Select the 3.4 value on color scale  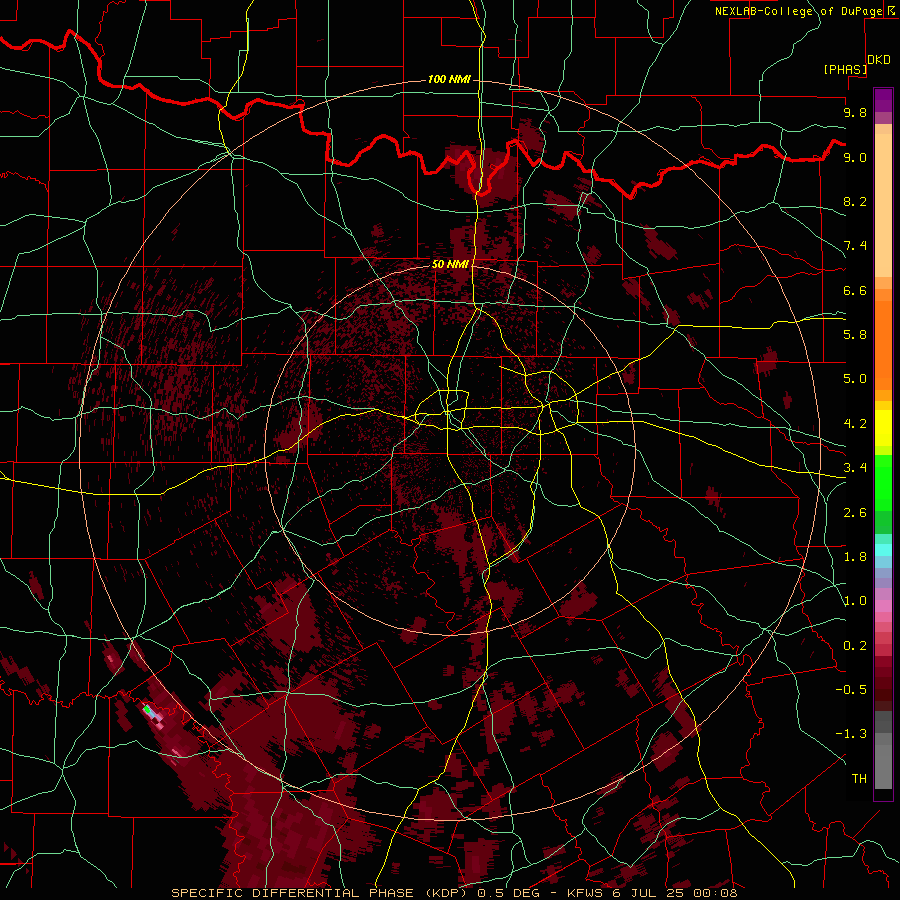855,468
